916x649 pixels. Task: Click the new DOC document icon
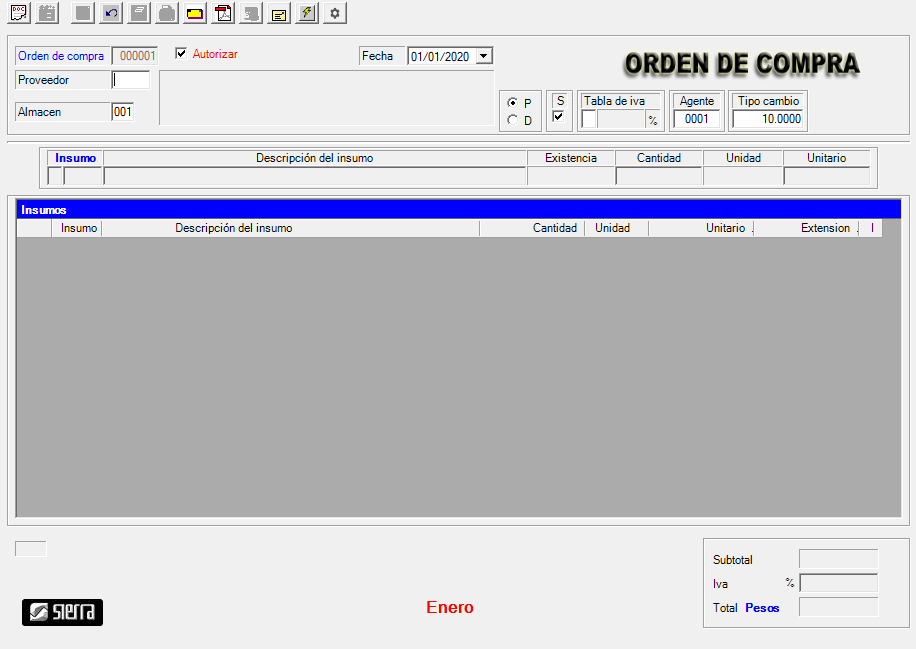19,13
